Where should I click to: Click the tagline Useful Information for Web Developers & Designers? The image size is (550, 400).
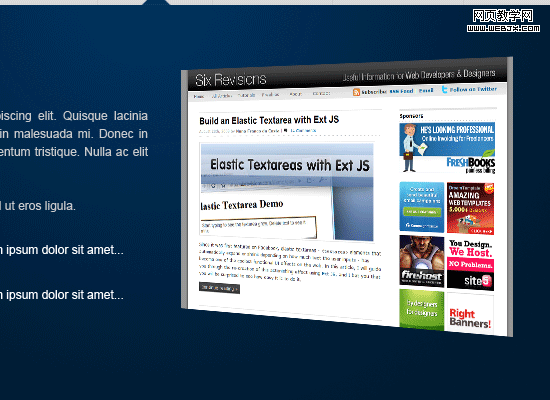[419, 75]
